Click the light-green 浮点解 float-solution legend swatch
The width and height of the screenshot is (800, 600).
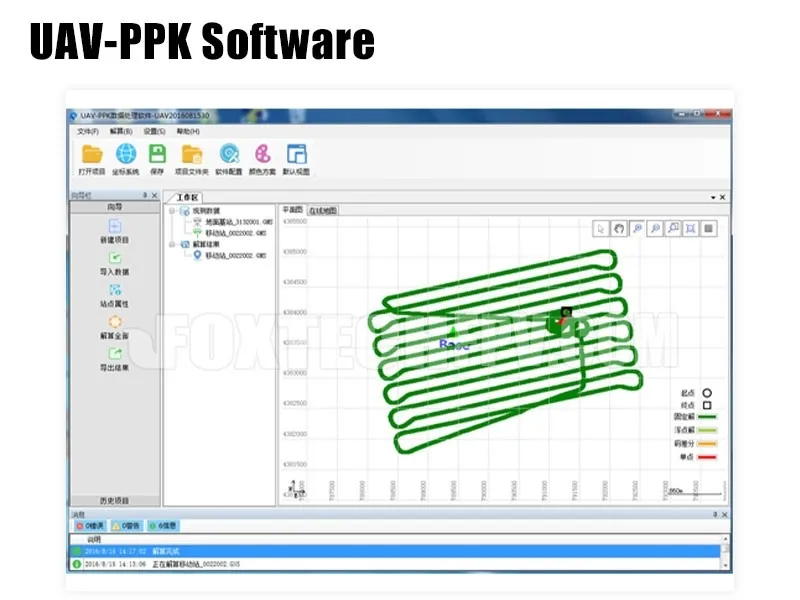707,431
